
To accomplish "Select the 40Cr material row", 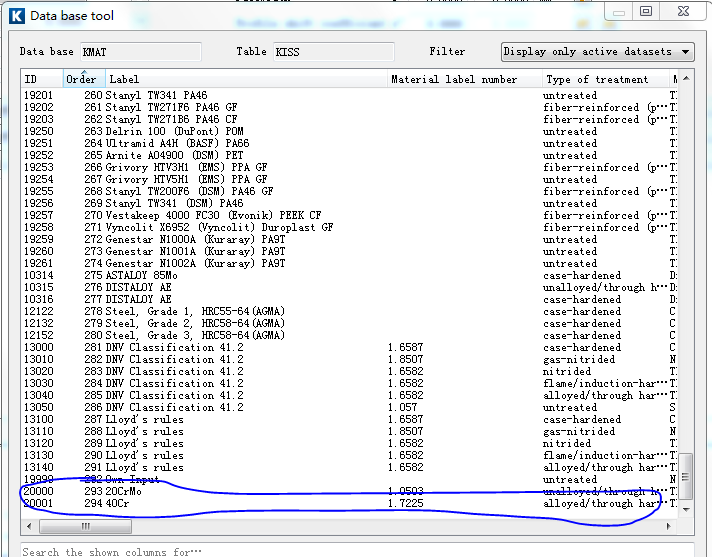I will click(x=350, y=503).
